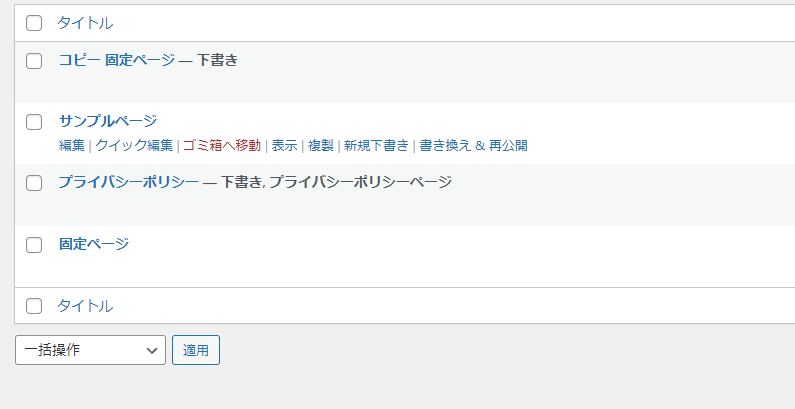Screen dimensions: 795x409
Task: Toggle the footer select-all checkbox
Action: (34, 306)
